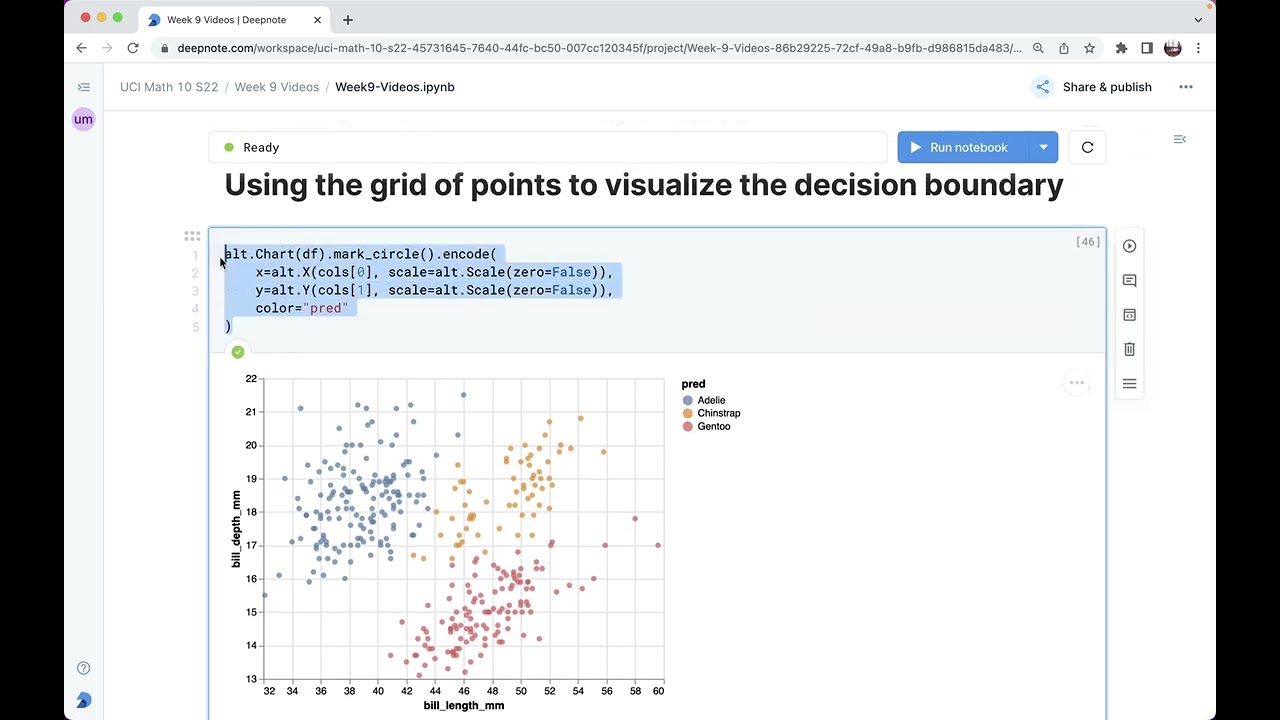Click the x=alt.X(cols[0] code line

tap(434, 272)
